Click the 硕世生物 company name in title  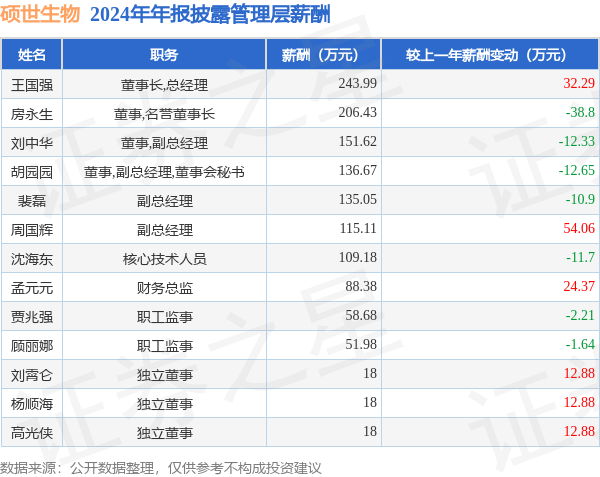point(40,15)
